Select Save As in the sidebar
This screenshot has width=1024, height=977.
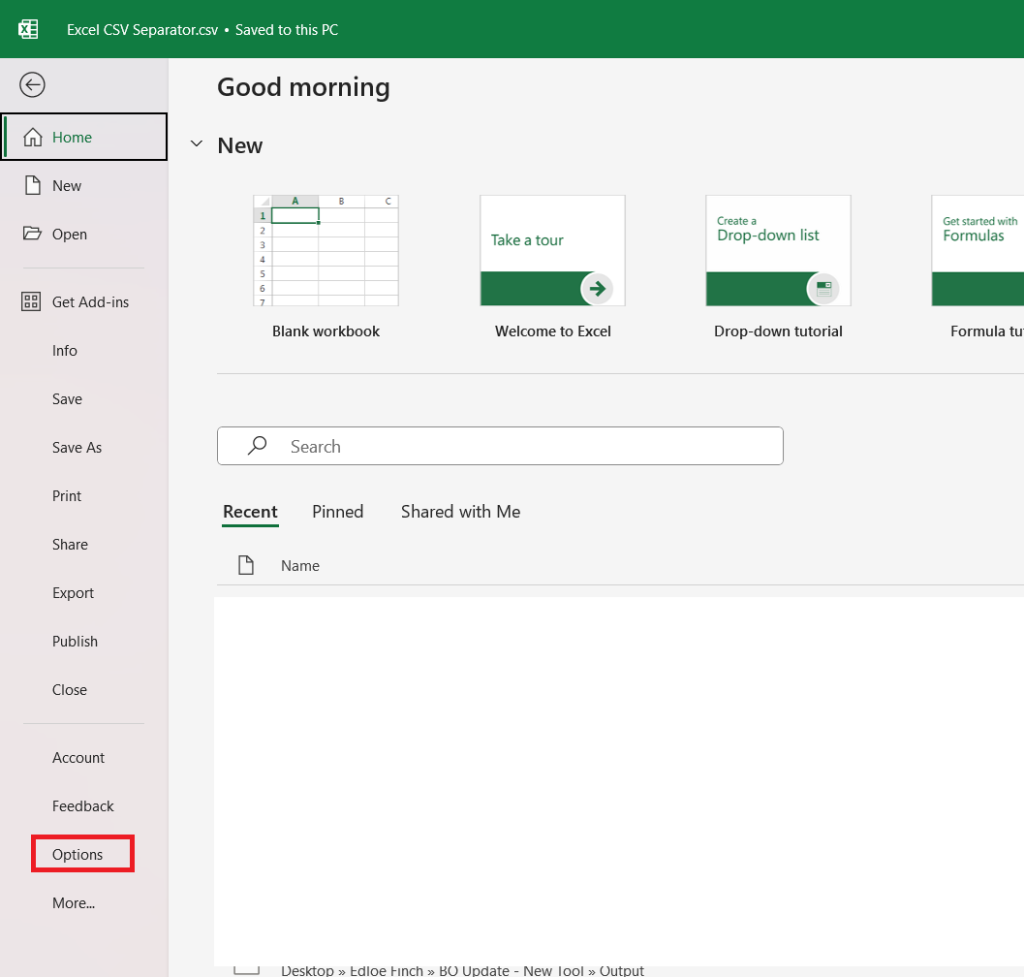(x=77, y=448)
